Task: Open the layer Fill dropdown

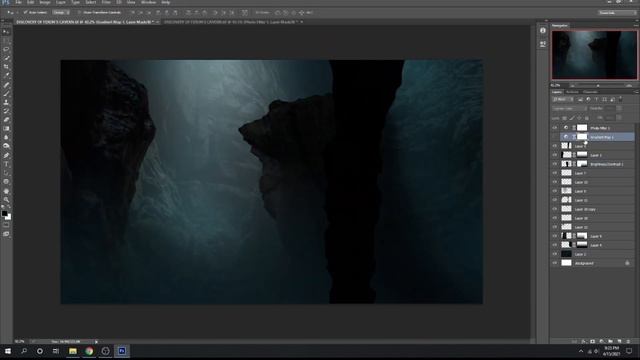Action: click(619, 118)
